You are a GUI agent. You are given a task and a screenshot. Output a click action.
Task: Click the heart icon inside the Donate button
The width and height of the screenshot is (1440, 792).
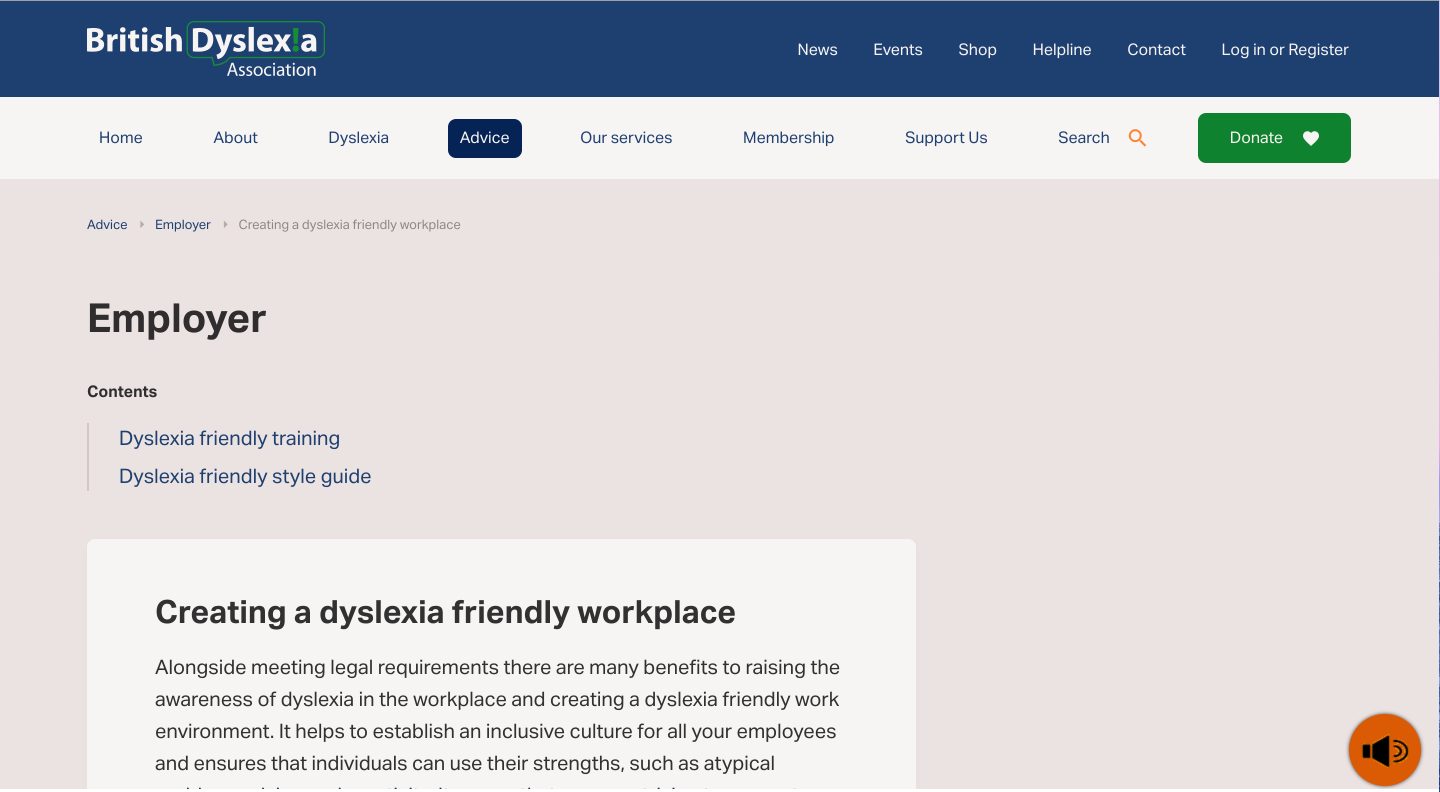1311,138
